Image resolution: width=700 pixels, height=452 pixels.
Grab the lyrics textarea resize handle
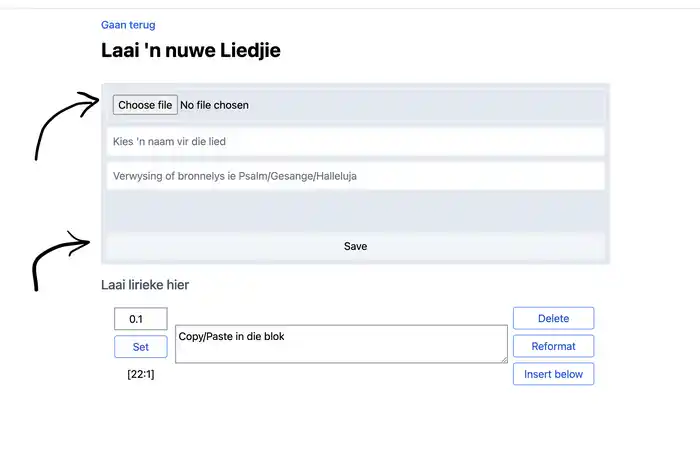pos(503,358)
